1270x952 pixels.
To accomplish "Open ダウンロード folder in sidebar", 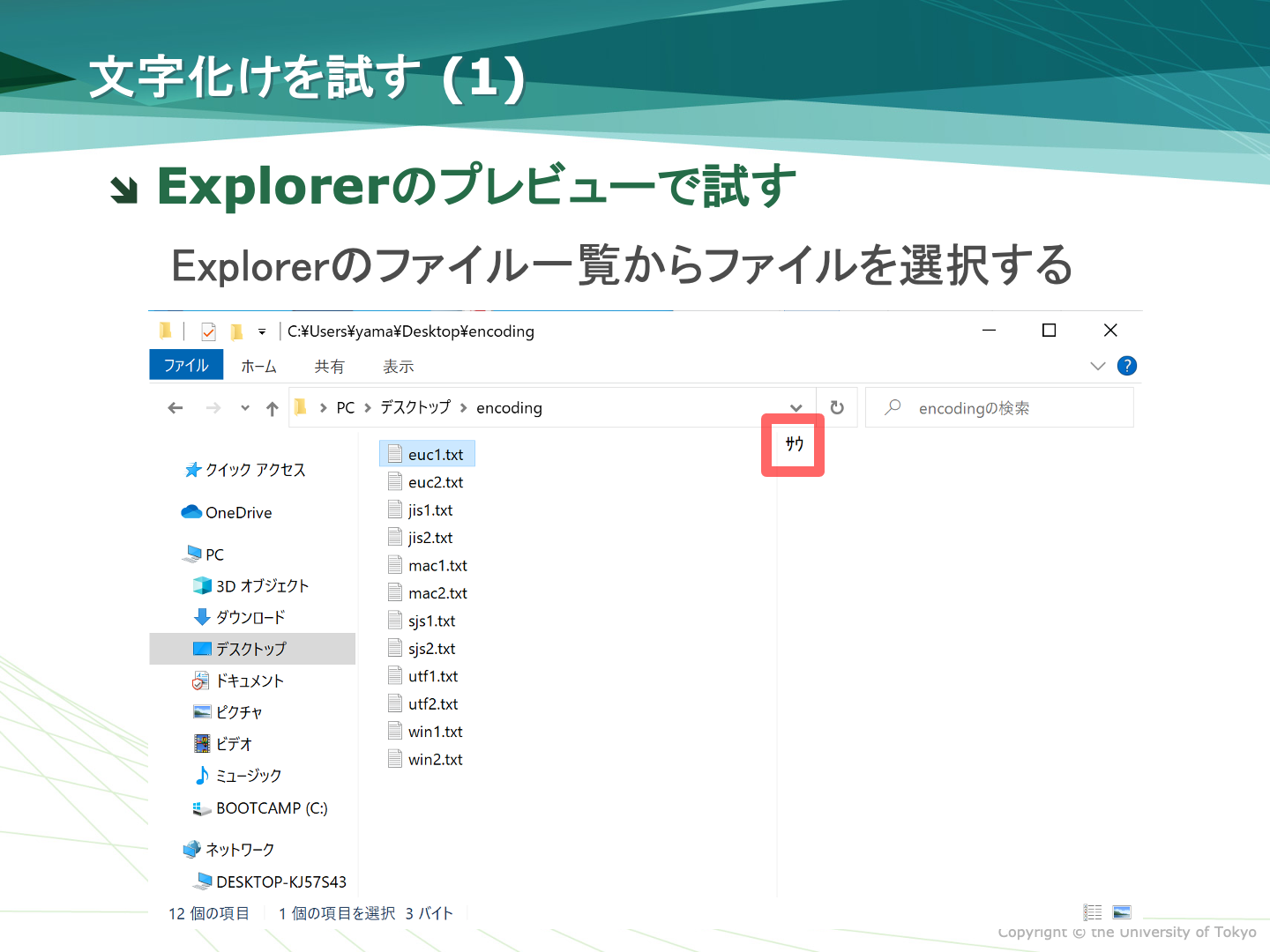I will click(x=239, y=617).
